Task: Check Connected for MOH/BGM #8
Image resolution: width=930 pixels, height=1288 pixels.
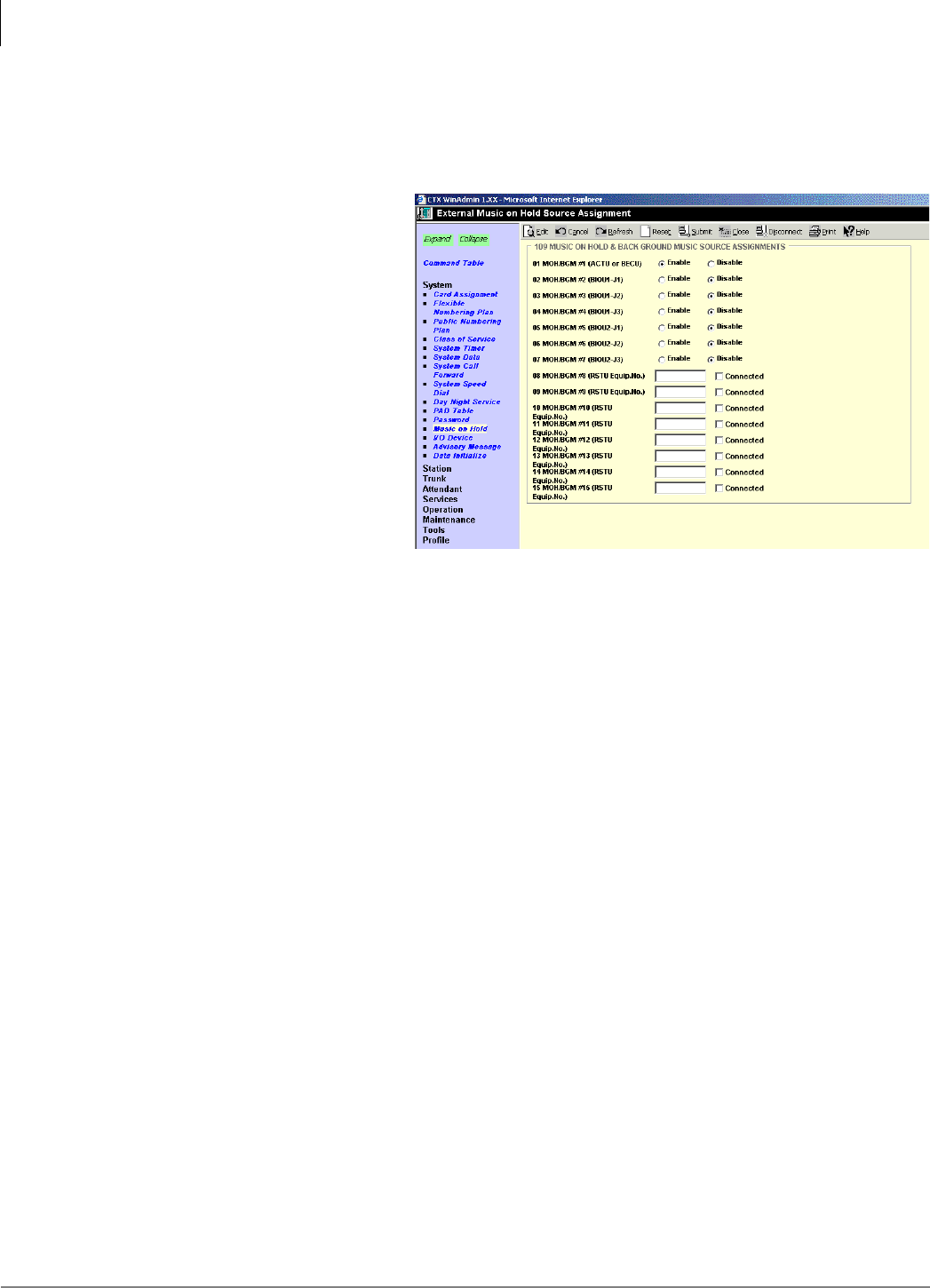Action: 719,376
